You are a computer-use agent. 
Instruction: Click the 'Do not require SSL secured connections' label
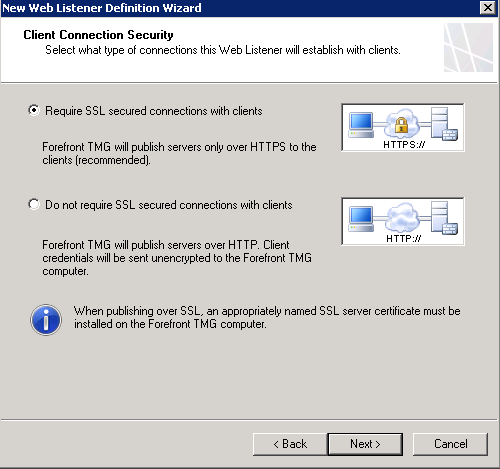tap(169, 205)
